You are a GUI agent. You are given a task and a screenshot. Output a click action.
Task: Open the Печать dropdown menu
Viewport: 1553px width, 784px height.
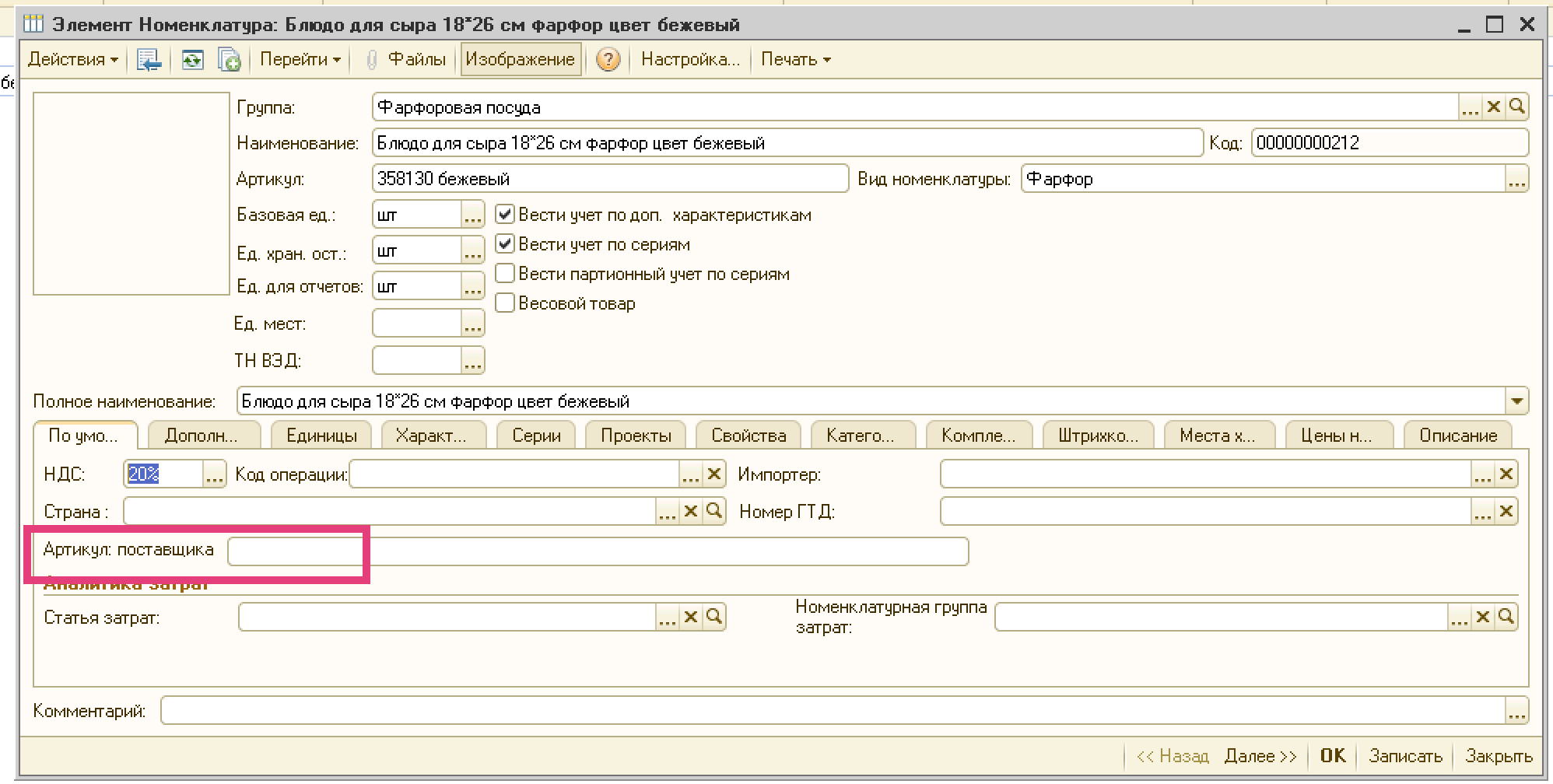795,60
